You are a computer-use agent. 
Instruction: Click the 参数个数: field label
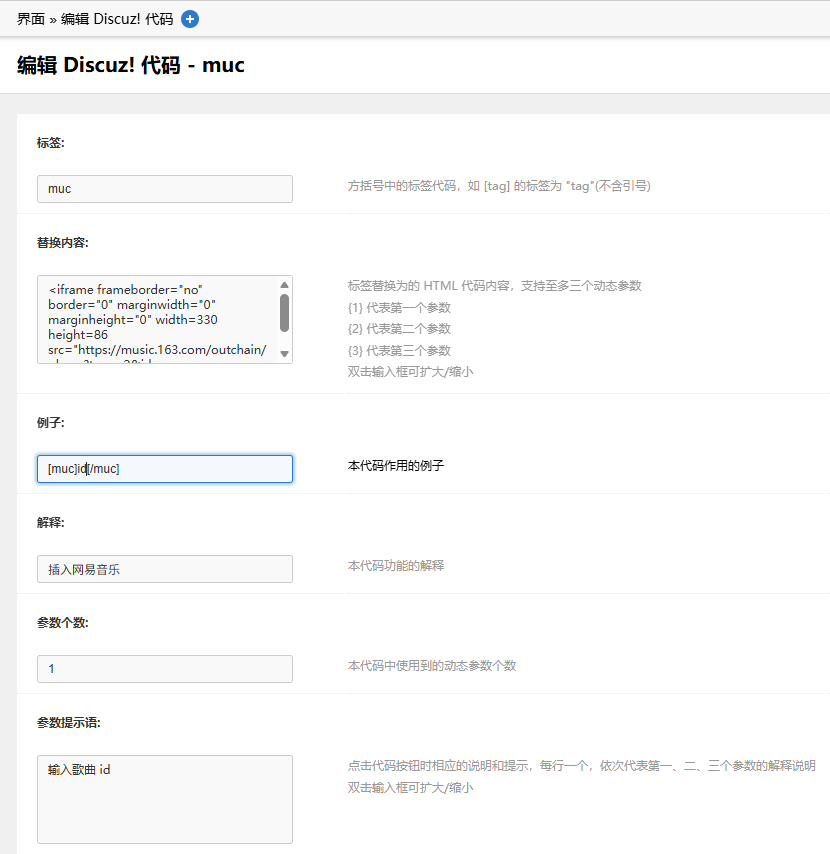(x=63, y=623)
